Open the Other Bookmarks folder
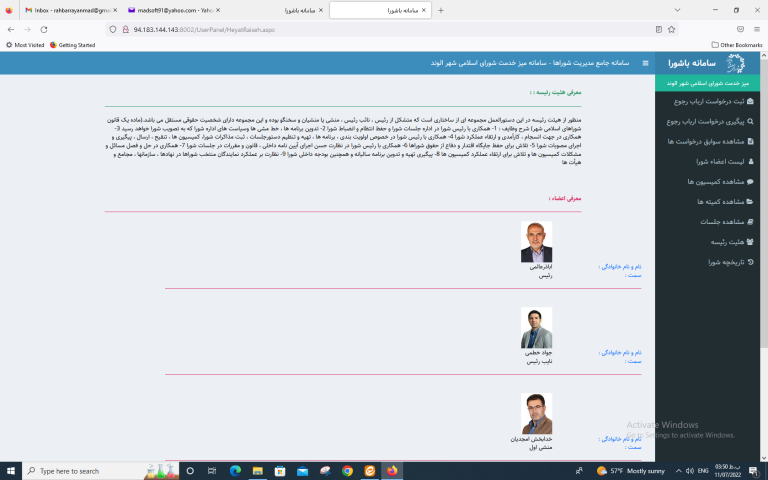Viewport: 768px width, 480px height. pyautogui.click(x=735, y=45)
